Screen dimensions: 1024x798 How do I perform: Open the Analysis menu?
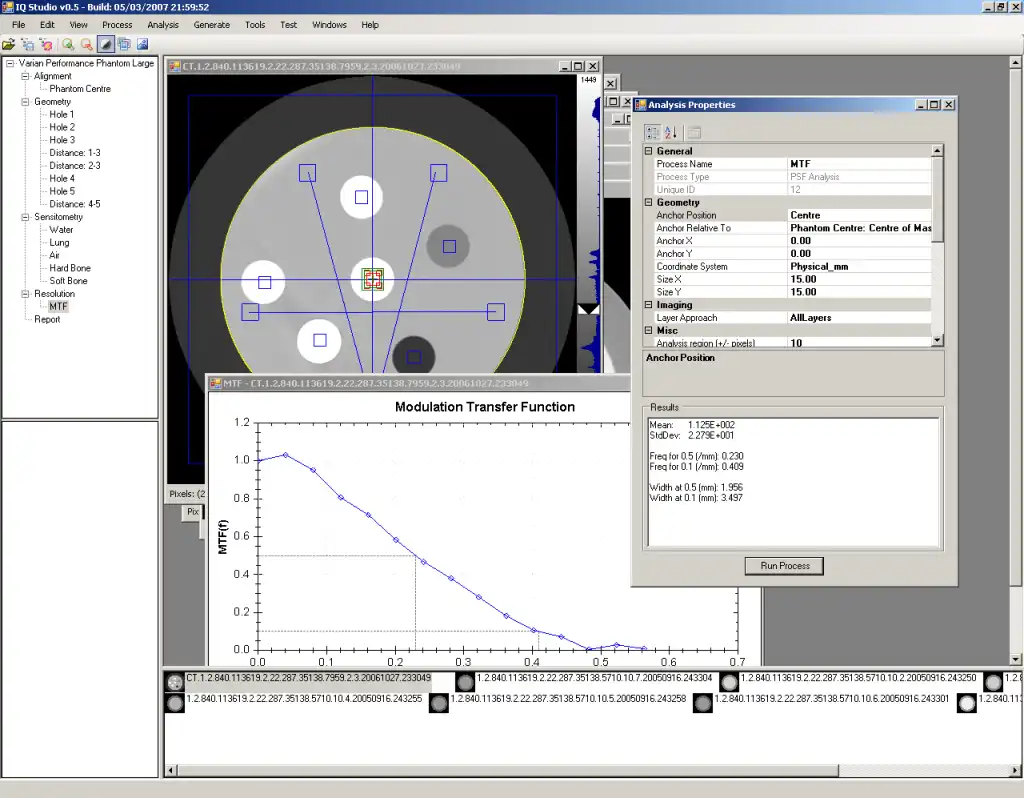[x=163, y=25]
